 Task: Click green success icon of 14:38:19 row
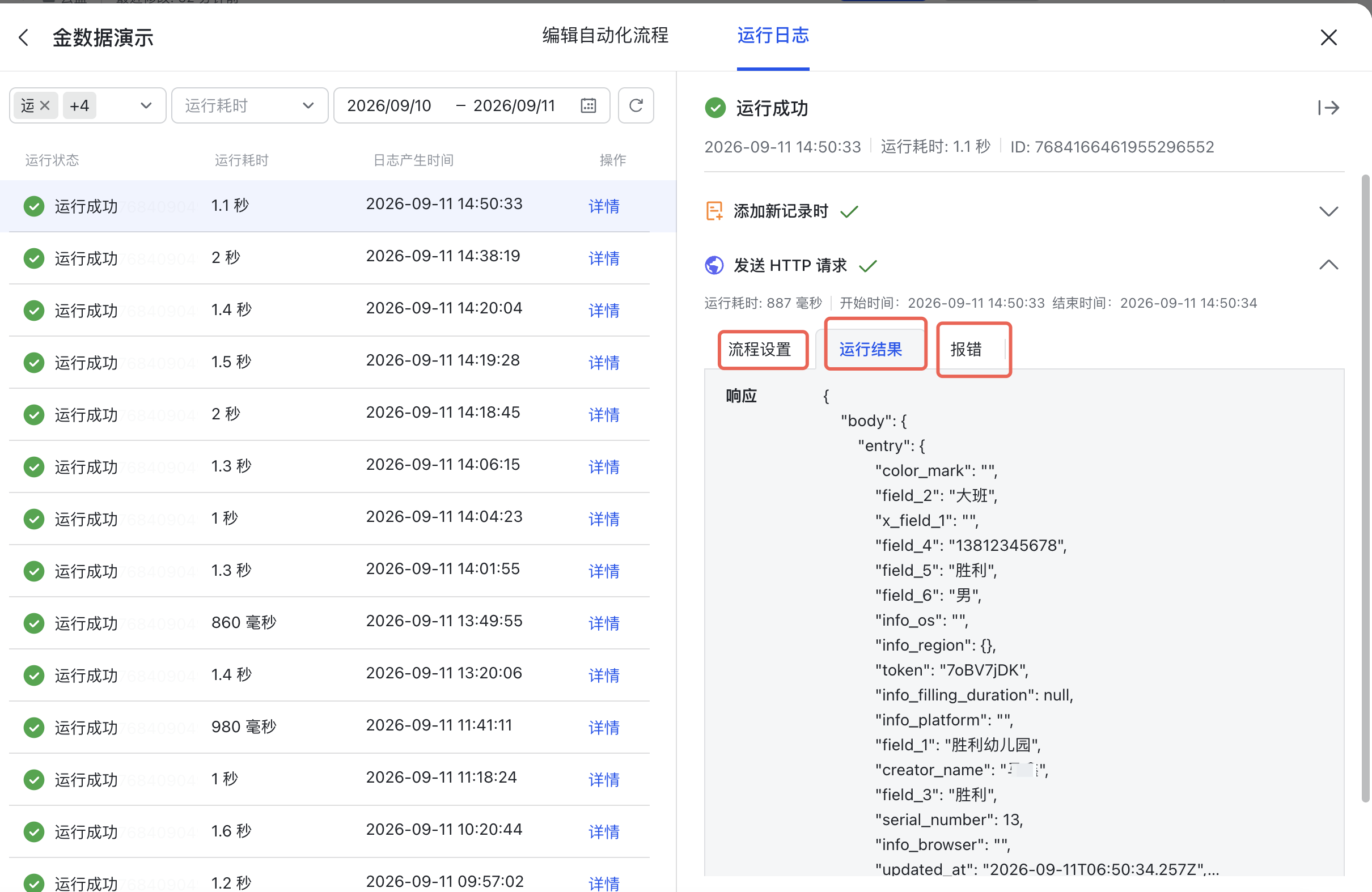click(x=34, y=258)
